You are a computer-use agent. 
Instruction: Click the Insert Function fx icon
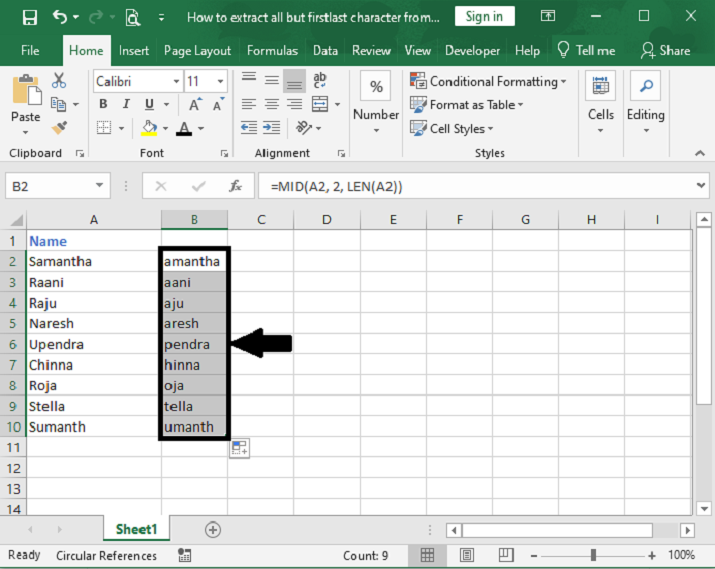[x=236, y=187]
